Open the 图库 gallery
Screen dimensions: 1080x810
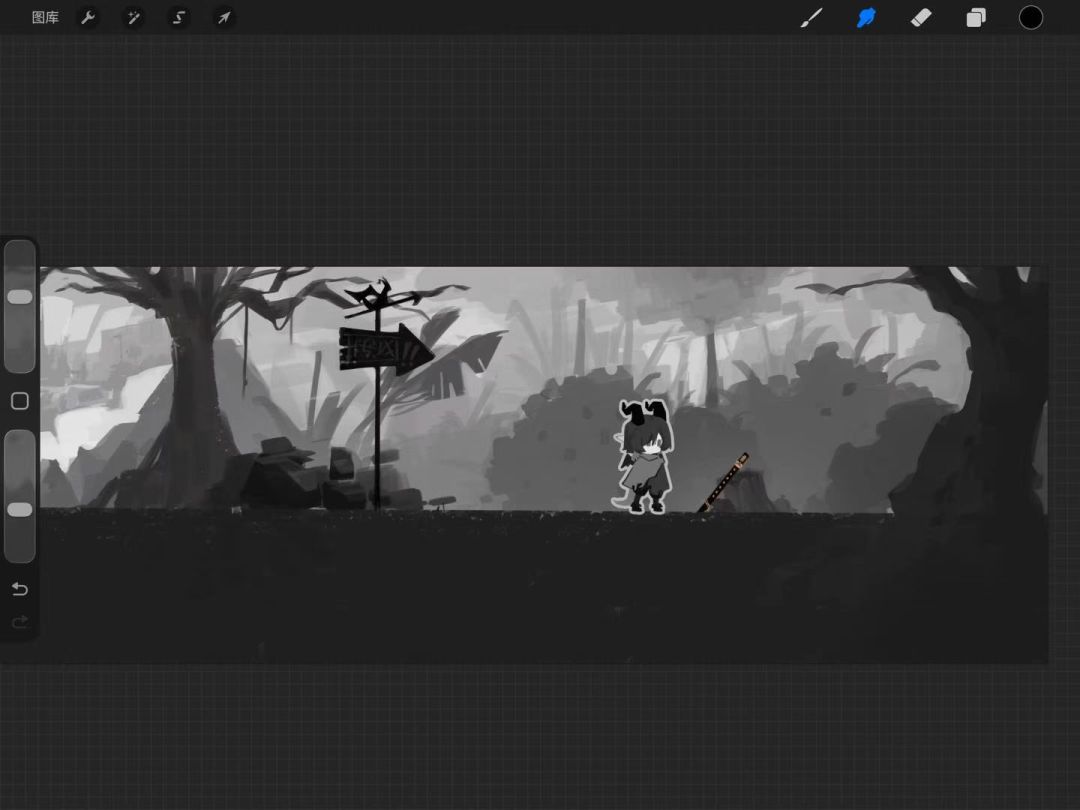point(45,18)
